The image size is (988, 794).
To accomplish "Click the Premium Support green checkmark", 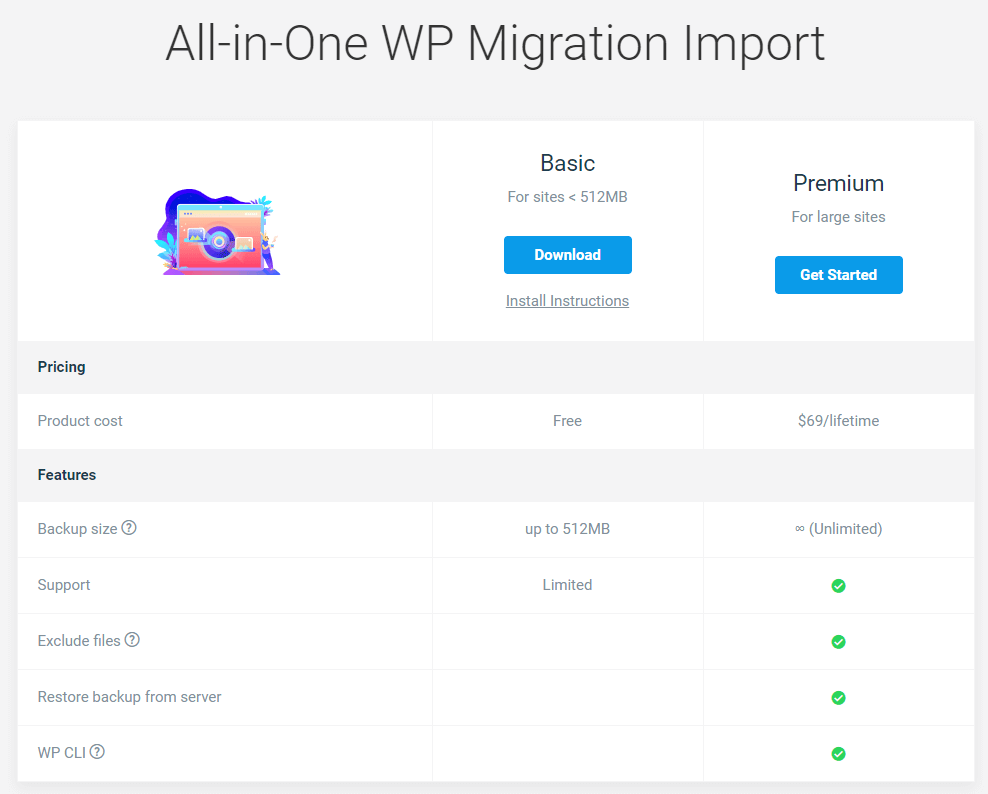I will tap(838, 586).
